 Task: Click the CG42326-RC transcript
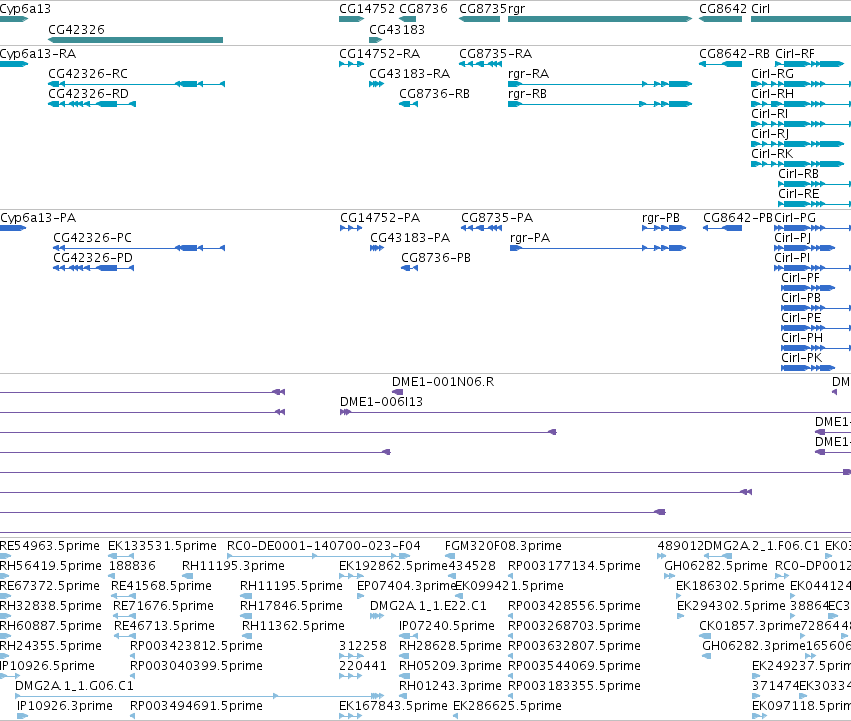point(136,84)
